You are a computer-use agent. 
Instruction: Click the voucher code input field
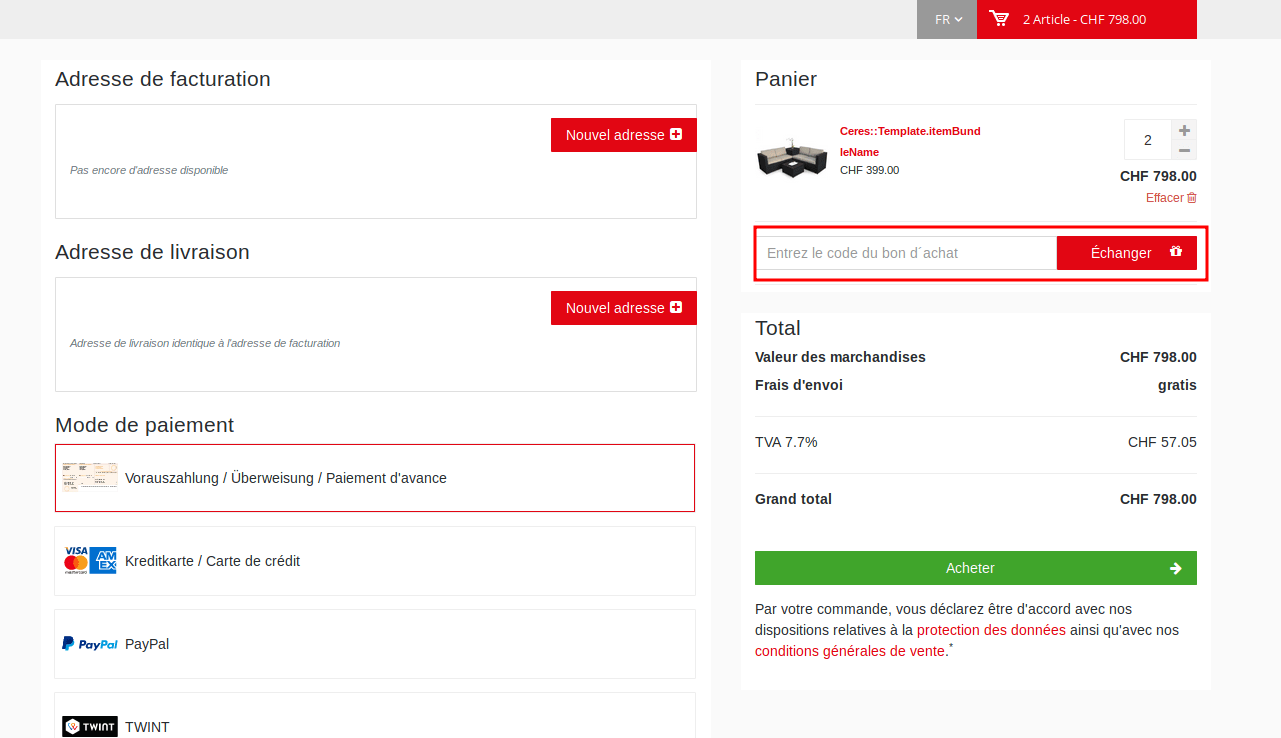[906, 253]
